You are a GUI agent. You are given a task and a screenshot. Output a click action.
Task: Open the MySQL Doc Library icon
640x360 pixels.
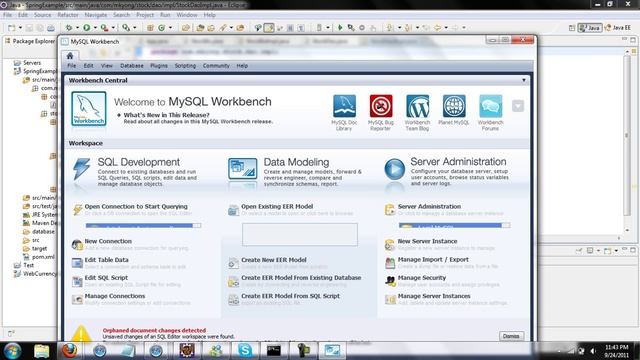[344, 106]
